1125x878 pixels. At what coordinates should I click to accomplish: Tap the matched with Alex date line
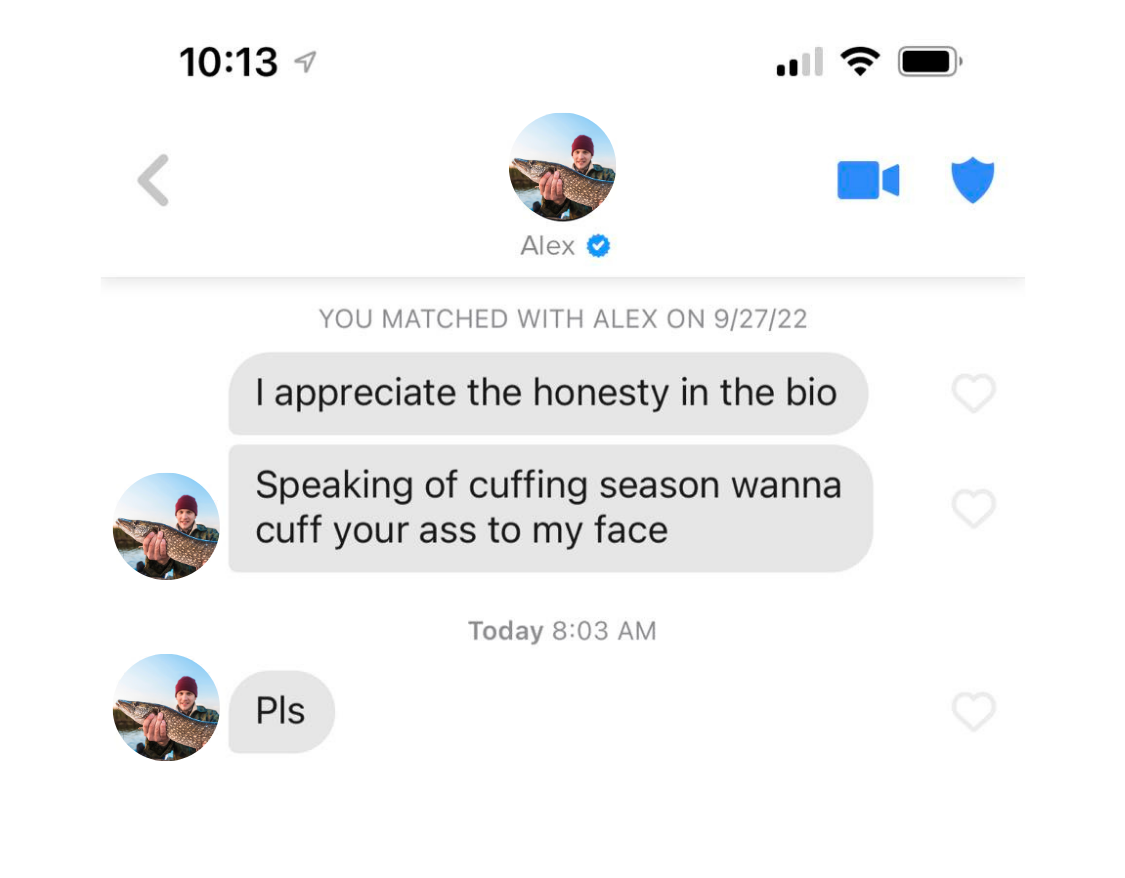[563, 318]
